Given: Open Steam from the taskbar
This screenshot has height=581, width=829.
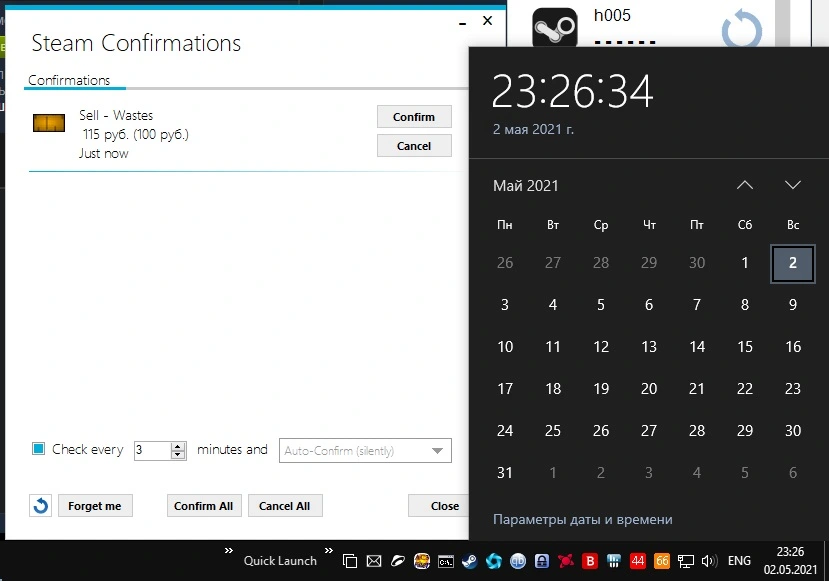Looking at the screenshot, I should click(469, 561).
